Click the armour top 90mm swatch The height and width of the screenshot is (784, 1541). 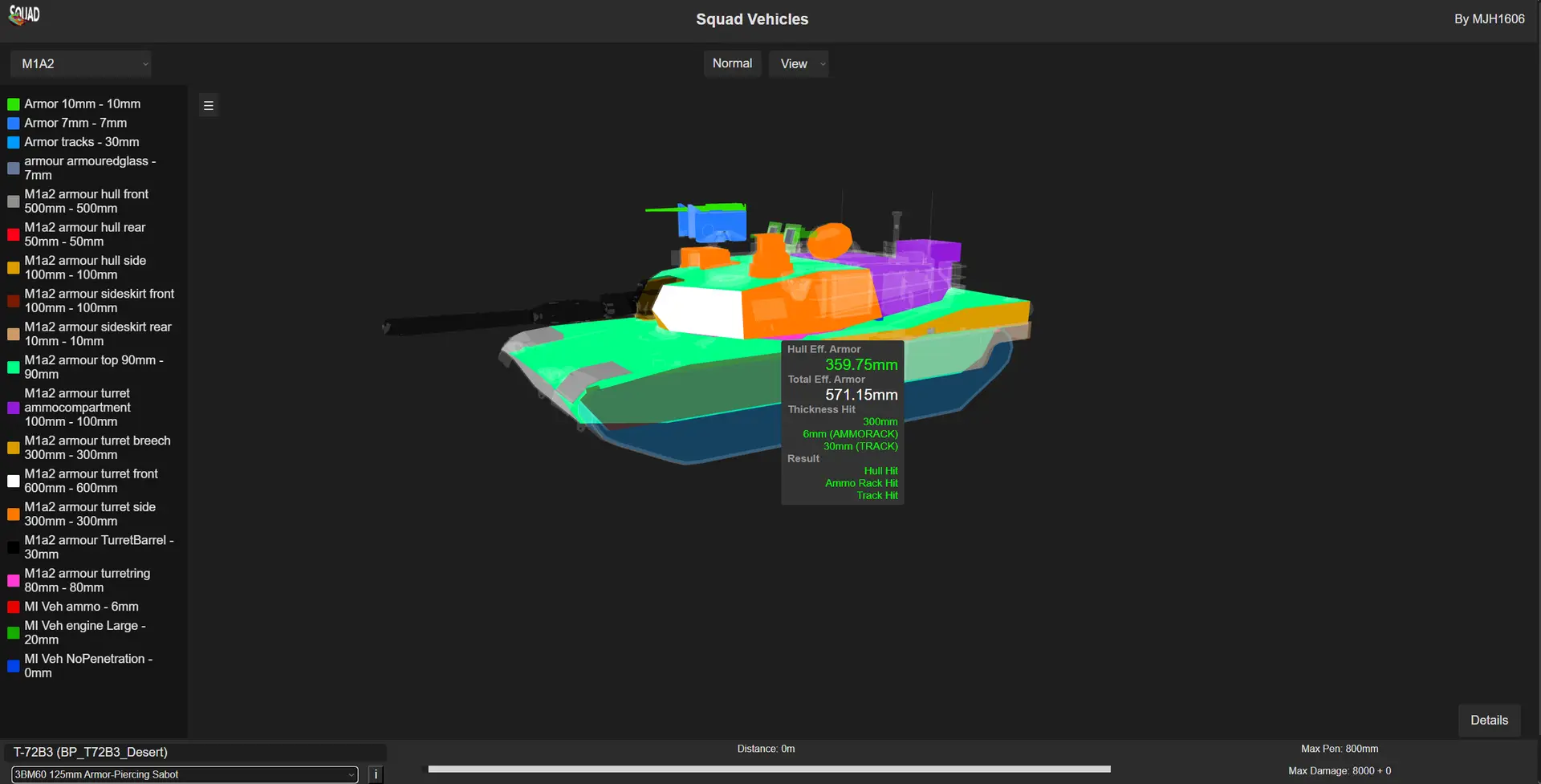pos(14,368)
